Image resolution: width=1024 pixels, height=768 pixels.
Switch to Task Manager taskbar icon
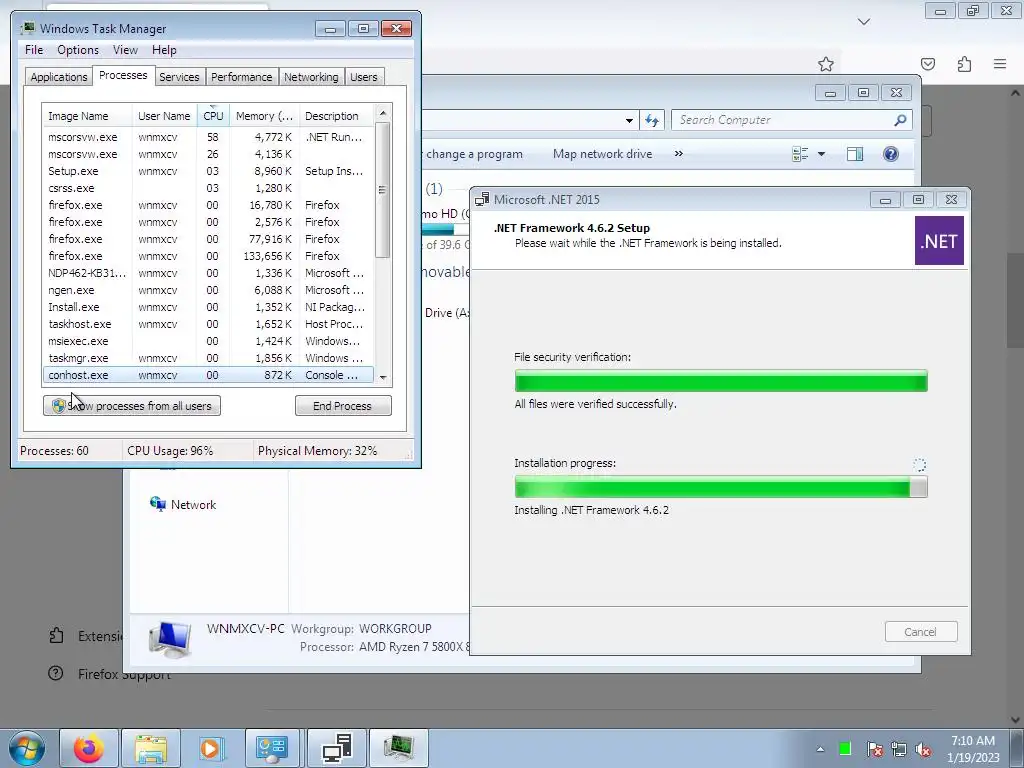pos(399,748)
